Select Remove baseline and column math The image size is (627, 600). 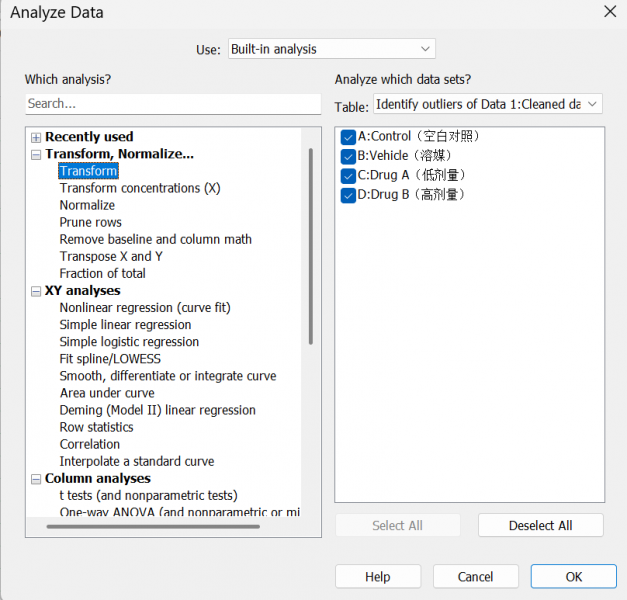(156, 239)
